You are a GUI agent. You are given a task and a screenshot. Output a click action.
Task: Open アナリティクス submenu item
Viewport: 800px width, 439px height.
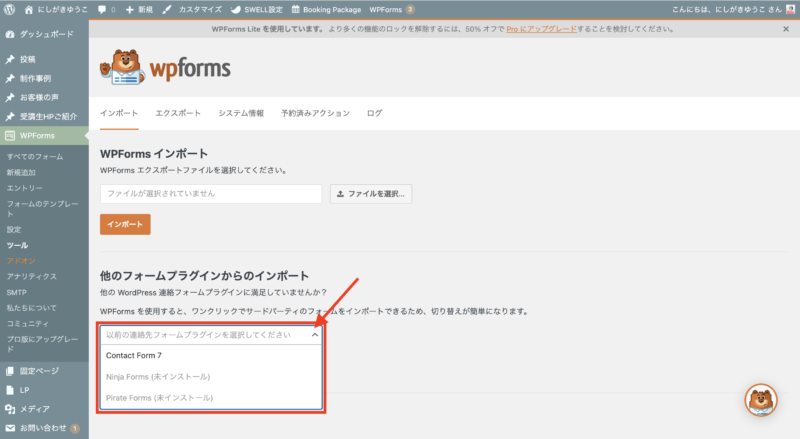tap(32, 277)
